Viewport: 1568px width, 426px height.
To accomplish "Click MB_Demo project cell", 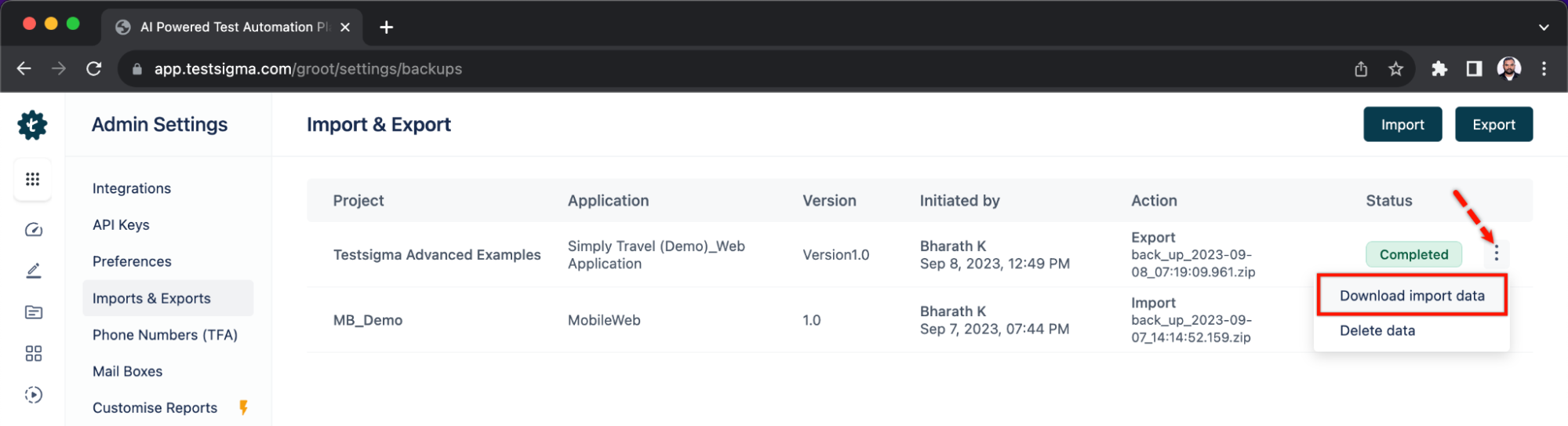I will click(x=368, y=320).
